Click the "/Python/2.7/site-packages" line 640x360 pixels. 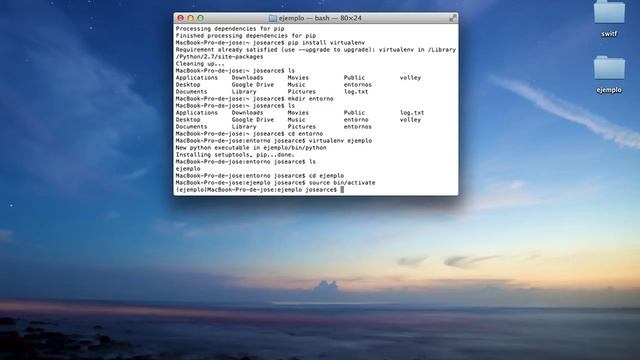coord(219,57)
